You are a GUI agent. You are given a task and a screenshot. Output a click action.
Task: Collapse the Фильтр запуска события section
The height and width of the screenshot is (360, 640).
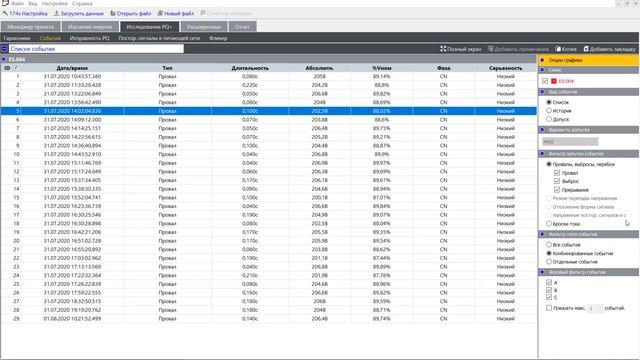(542, 154)
